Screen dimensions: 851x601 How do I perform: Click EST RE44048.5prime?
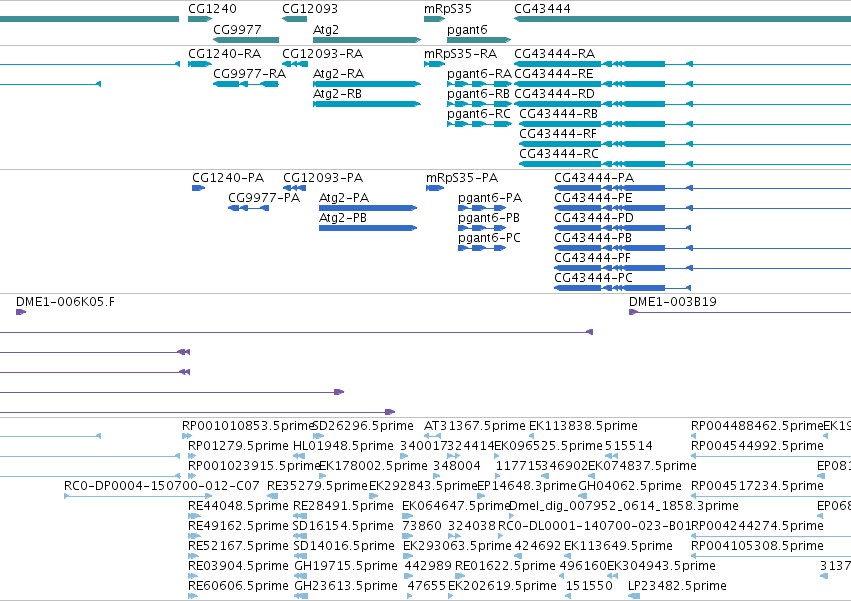[194, 516]
